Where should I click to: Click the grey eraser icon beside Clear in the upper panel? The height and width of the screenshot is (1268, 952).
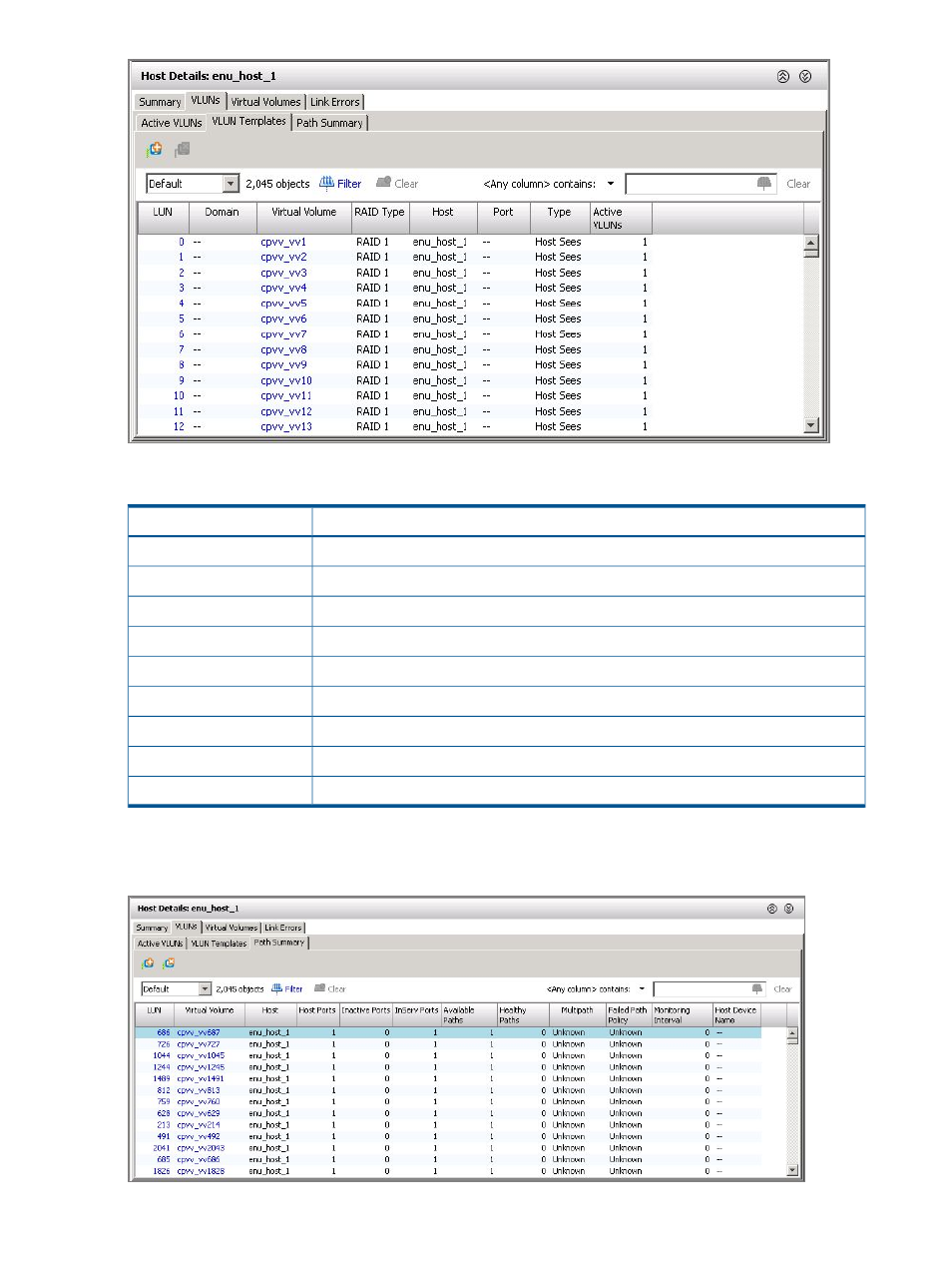click(383, 183)
